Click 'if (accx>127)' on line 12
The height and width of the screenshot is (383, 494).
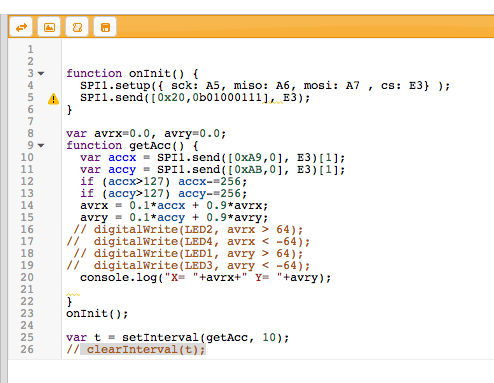125,182
